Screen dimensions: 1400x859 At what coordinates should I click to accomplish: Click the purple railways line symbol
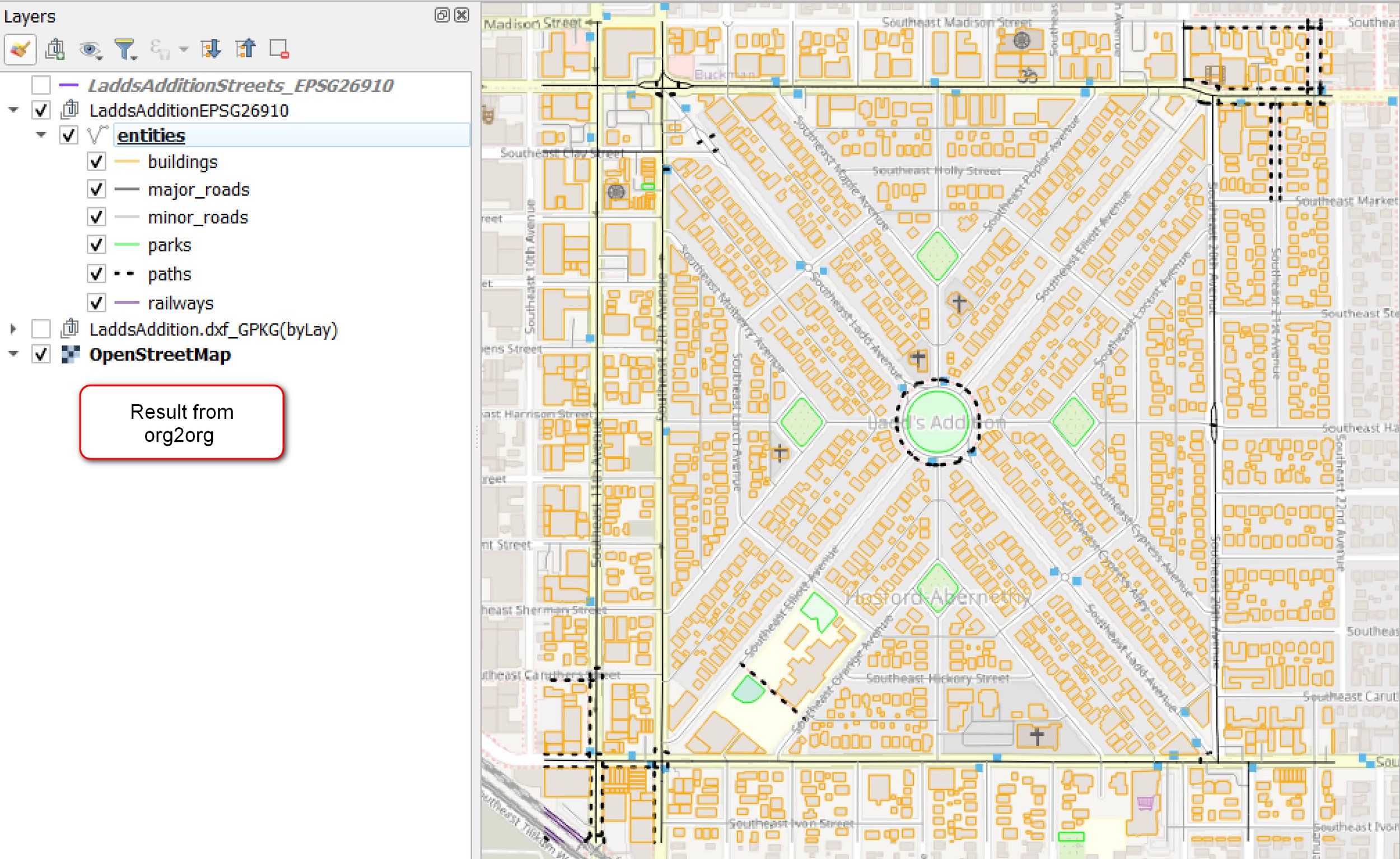(126, 303)
